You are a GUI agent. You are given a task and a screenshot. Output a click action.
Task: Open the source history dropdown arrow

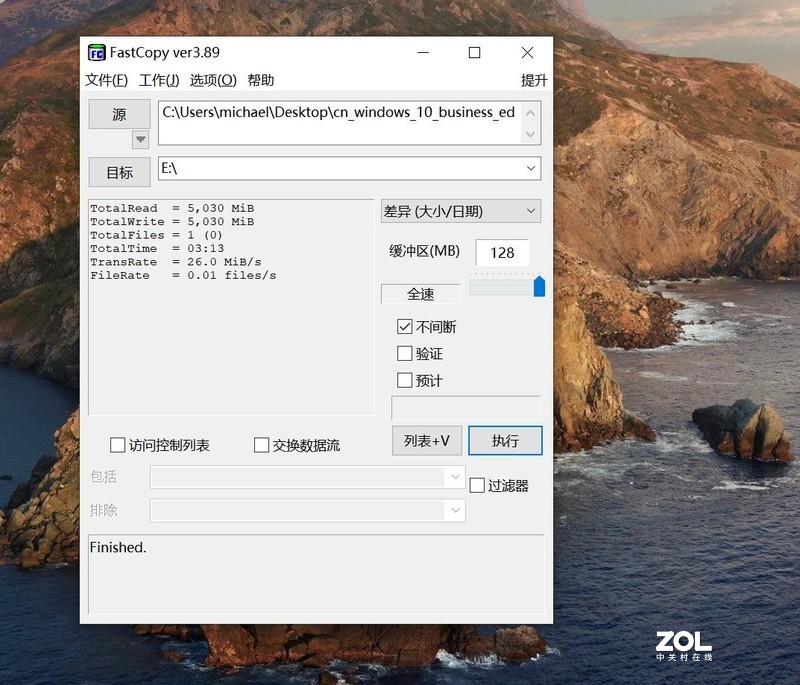pyautogui.click(x=140, y=139)
